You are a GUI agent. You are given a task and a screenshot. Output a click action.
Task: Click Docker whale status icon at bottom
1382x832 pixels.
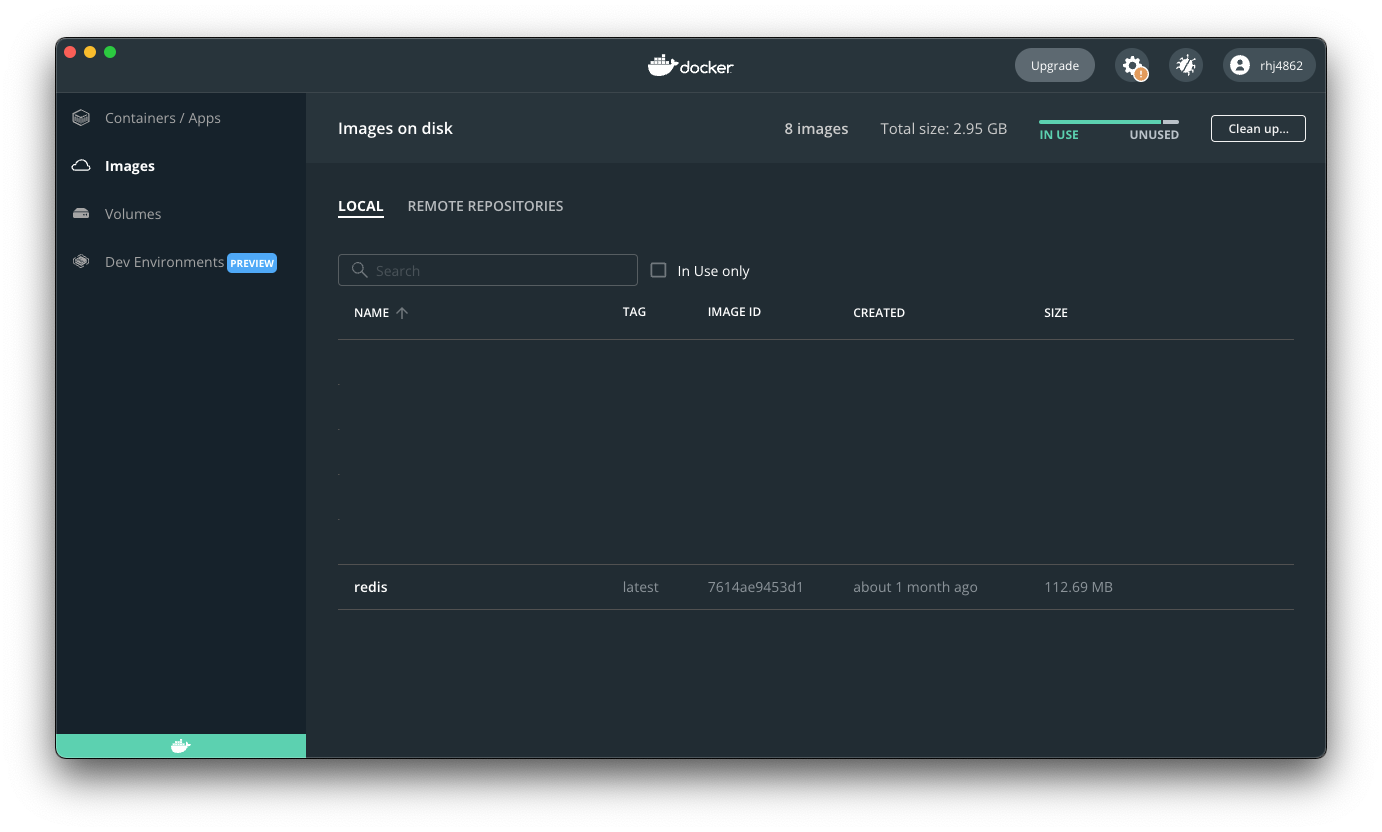[x=181, y=746]
